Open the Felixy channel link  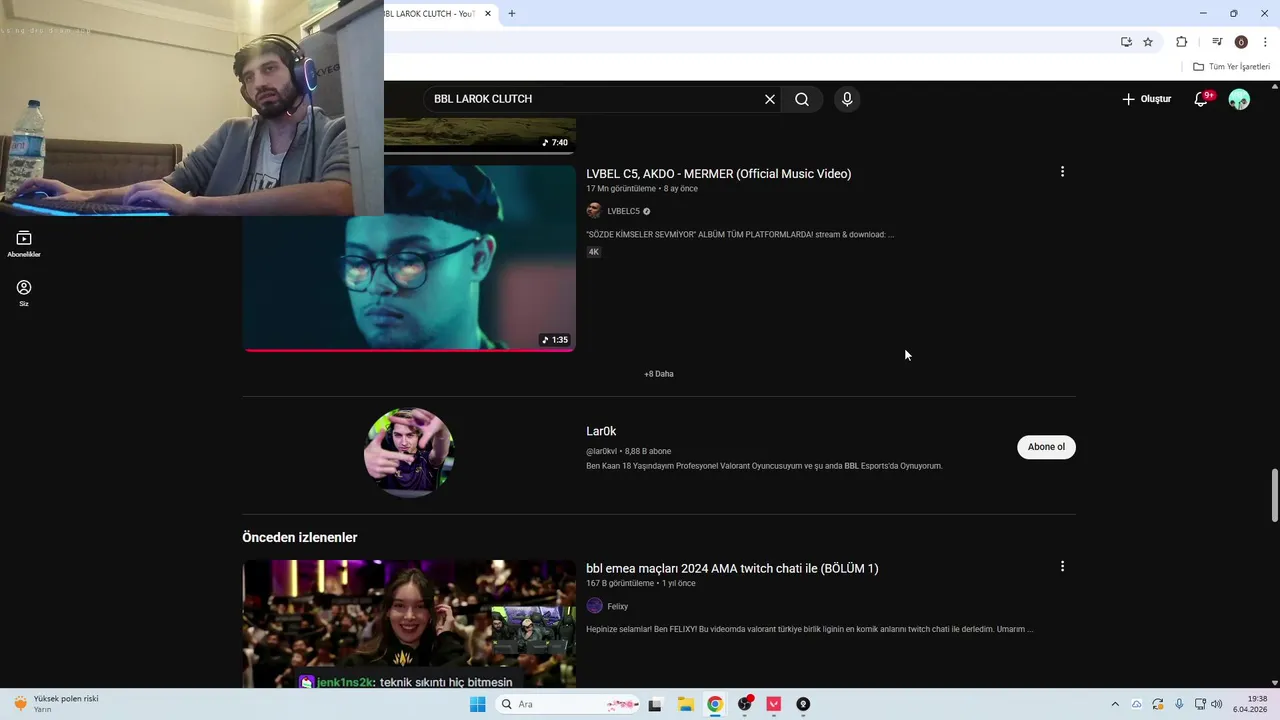point(617,606)
